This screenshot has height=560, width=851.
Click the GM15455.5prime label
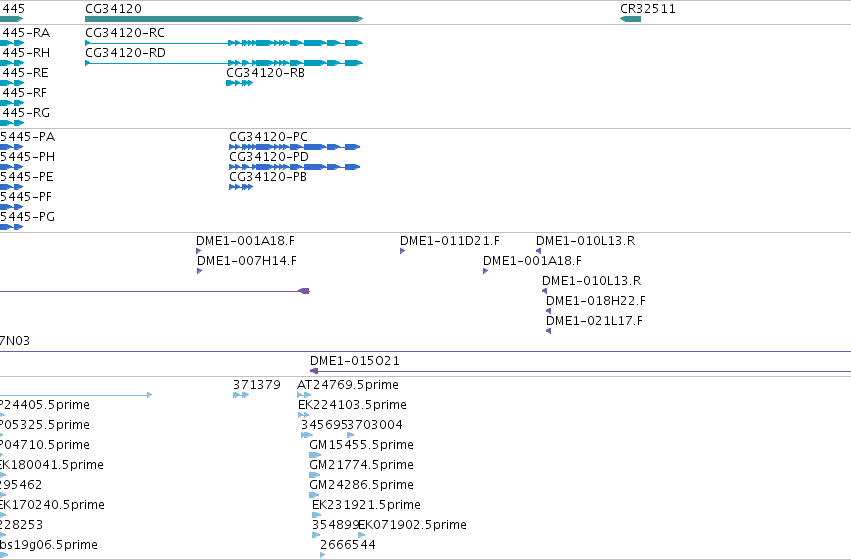(361, 445)
